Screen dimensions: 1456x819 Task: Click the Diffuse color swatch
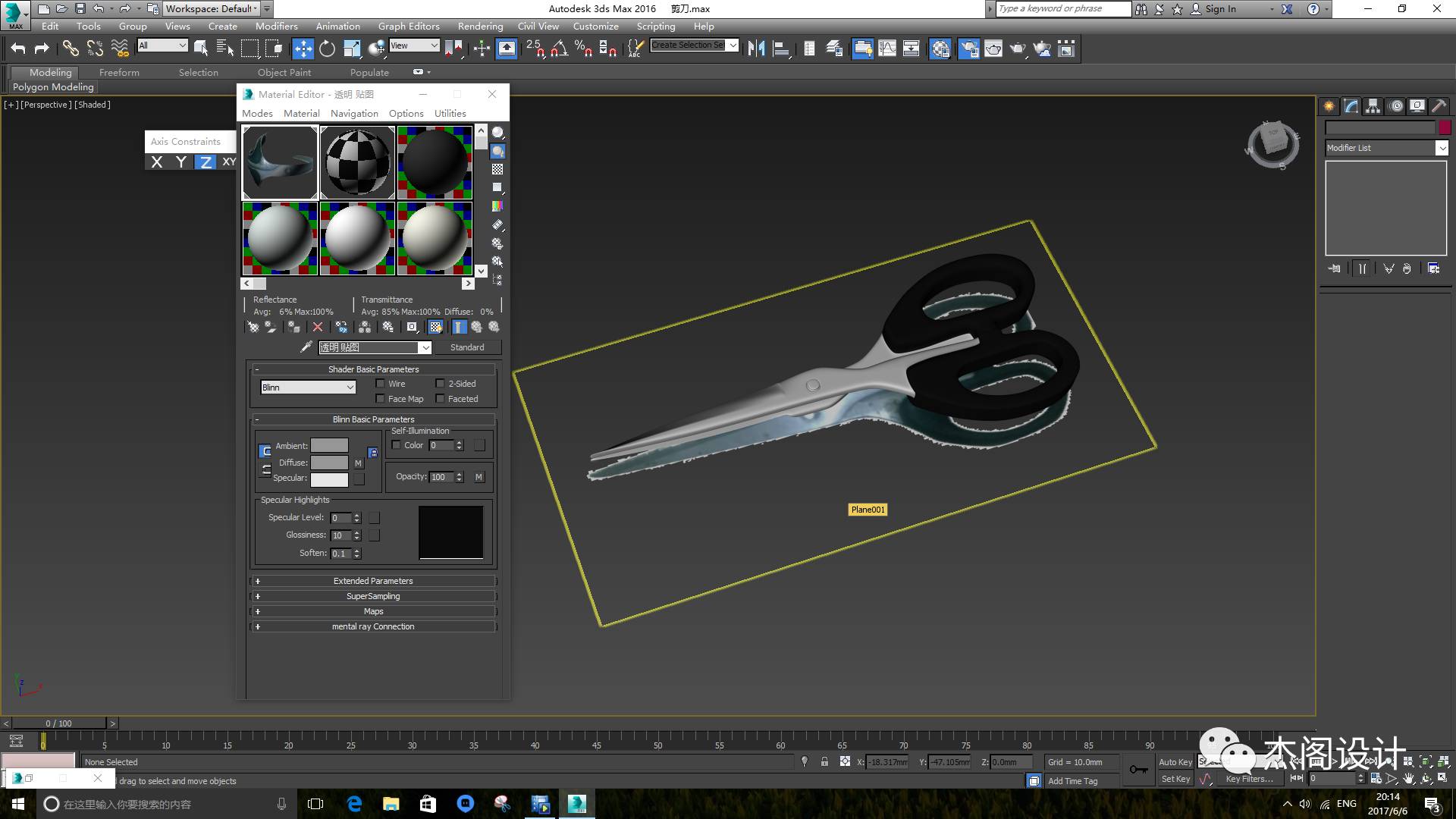pyautogui.click(x=329, y=463)
